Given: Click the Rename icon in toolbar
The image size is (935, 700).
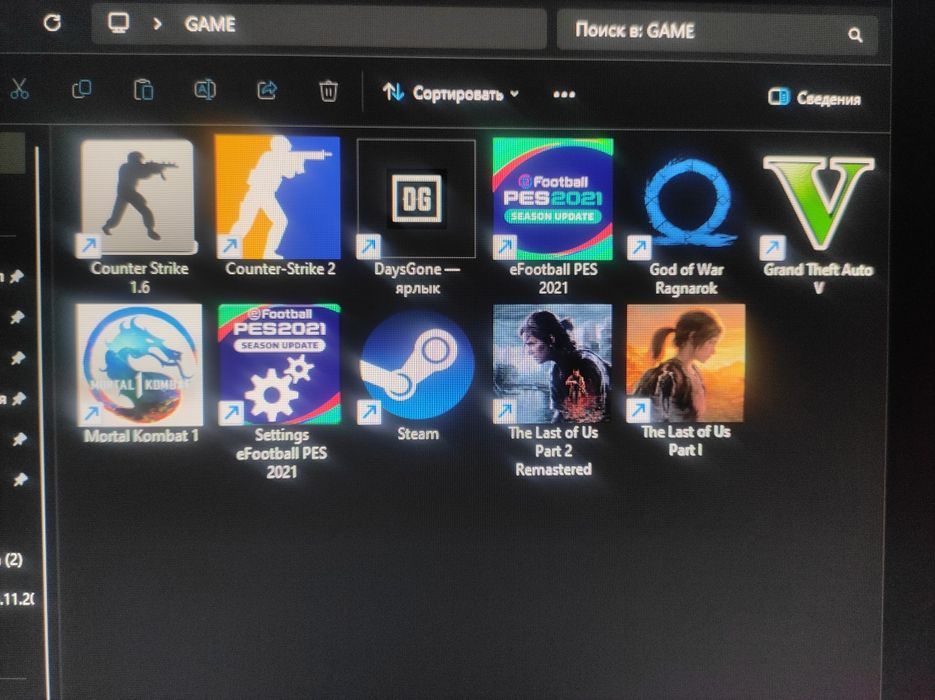Looking at the screenshot, I should click(x=205, y=90).
